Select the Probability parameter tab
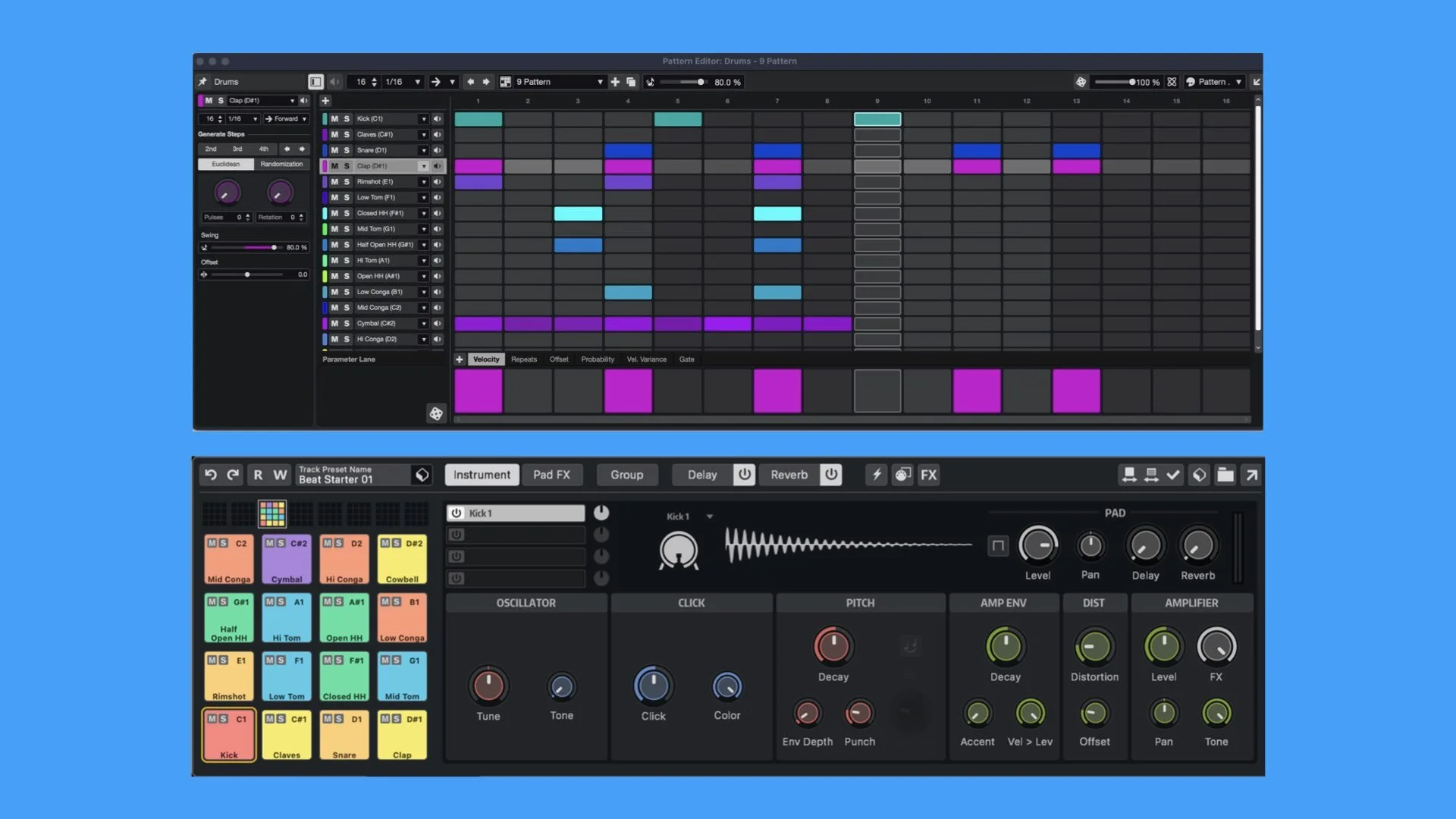 (598, 359)
